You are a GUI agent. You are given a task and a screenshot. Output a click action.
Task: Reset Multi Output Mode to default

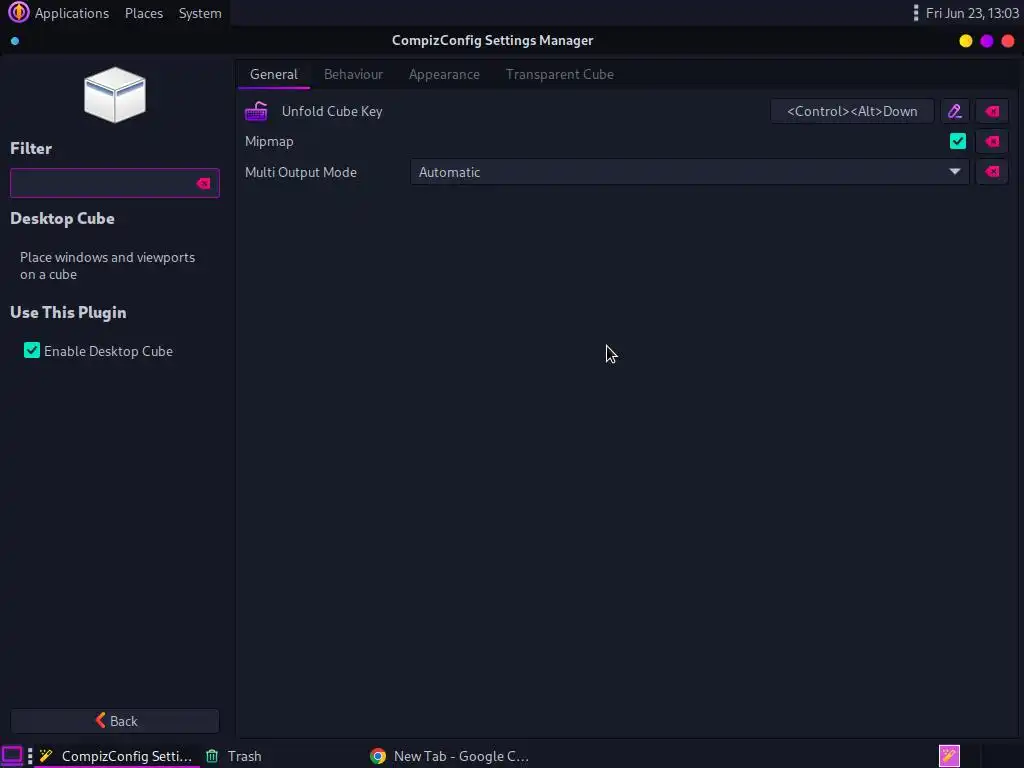992,172
